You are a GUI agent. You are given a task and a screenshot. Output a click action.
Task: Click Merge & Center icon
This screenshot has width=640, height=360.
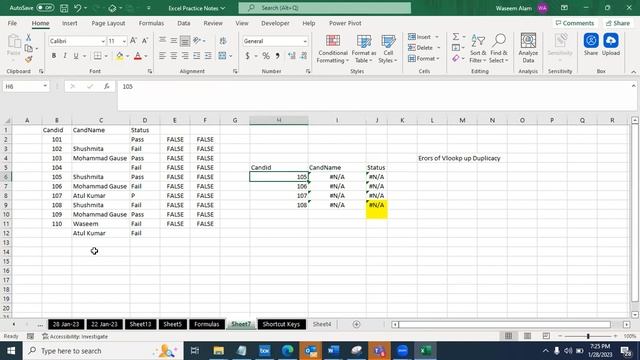point(222,56)
